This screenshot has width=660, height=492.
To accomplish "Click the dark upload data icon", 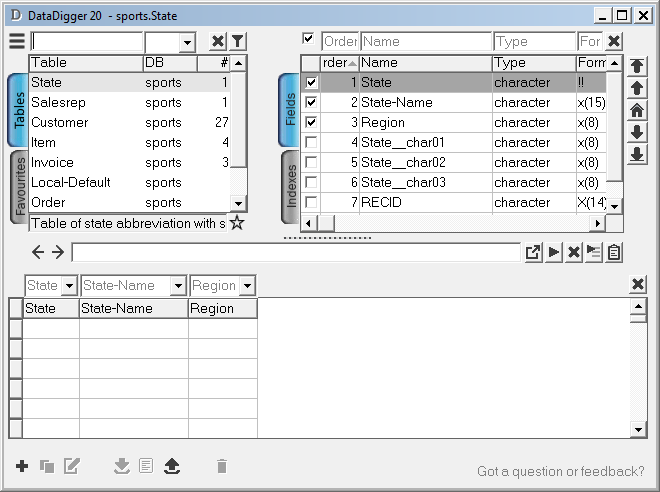I will (x=171, y=466).
